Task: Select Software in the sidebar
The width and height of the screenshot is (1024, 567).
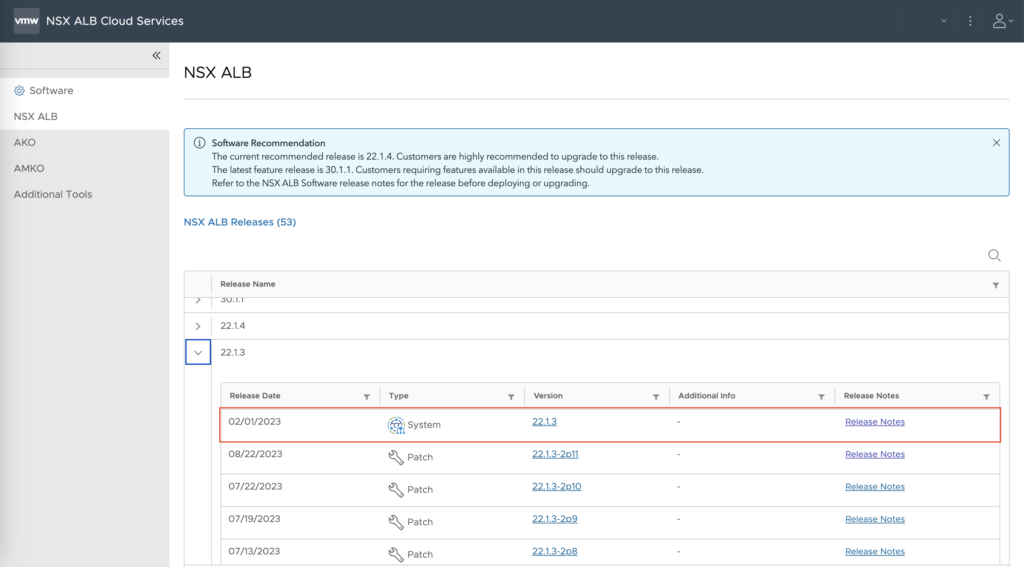Action: pyautogui.click(x=51, y=91)
